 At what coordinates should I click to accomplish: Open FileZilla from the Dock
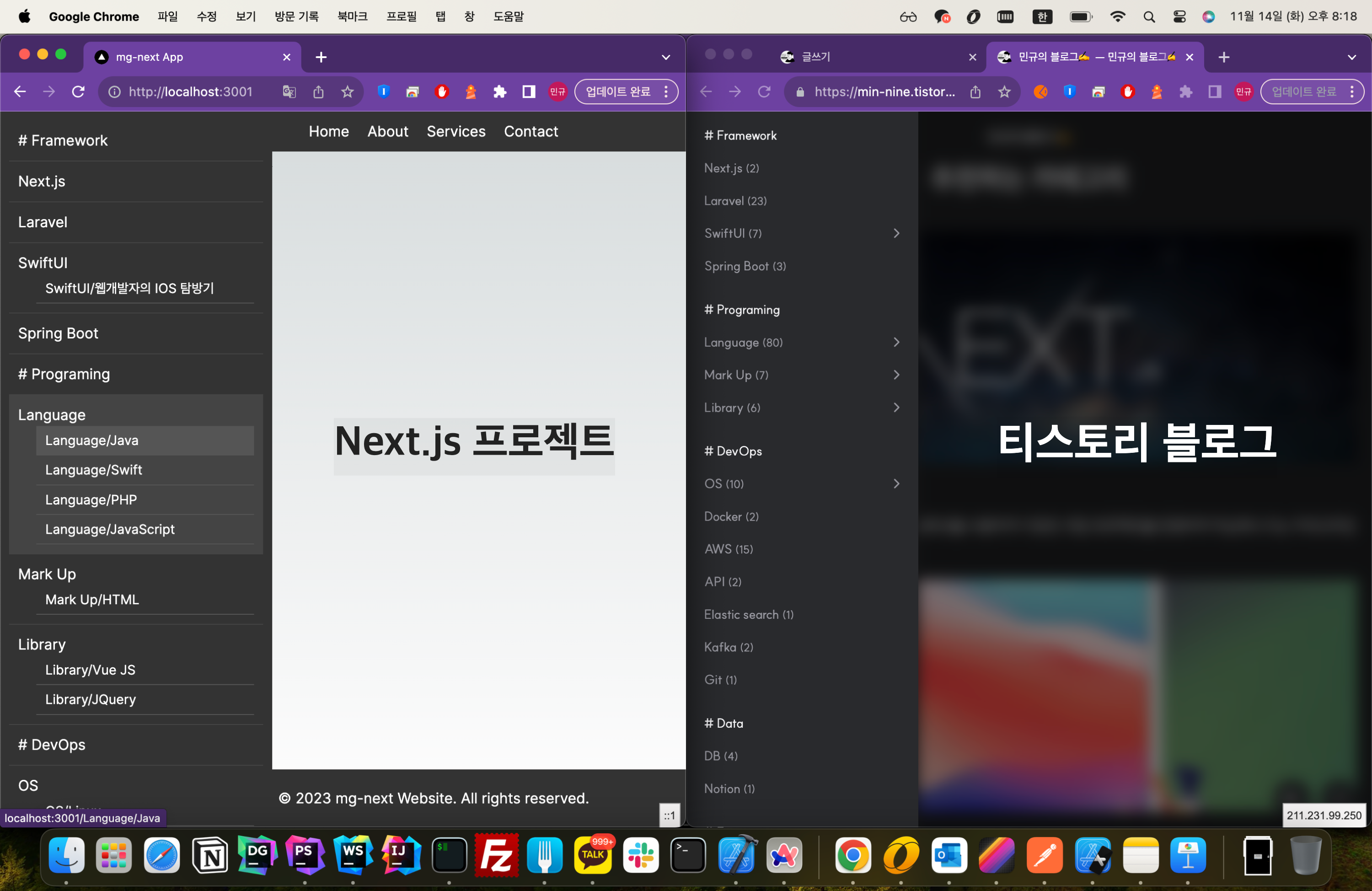(x=496, y=855)
